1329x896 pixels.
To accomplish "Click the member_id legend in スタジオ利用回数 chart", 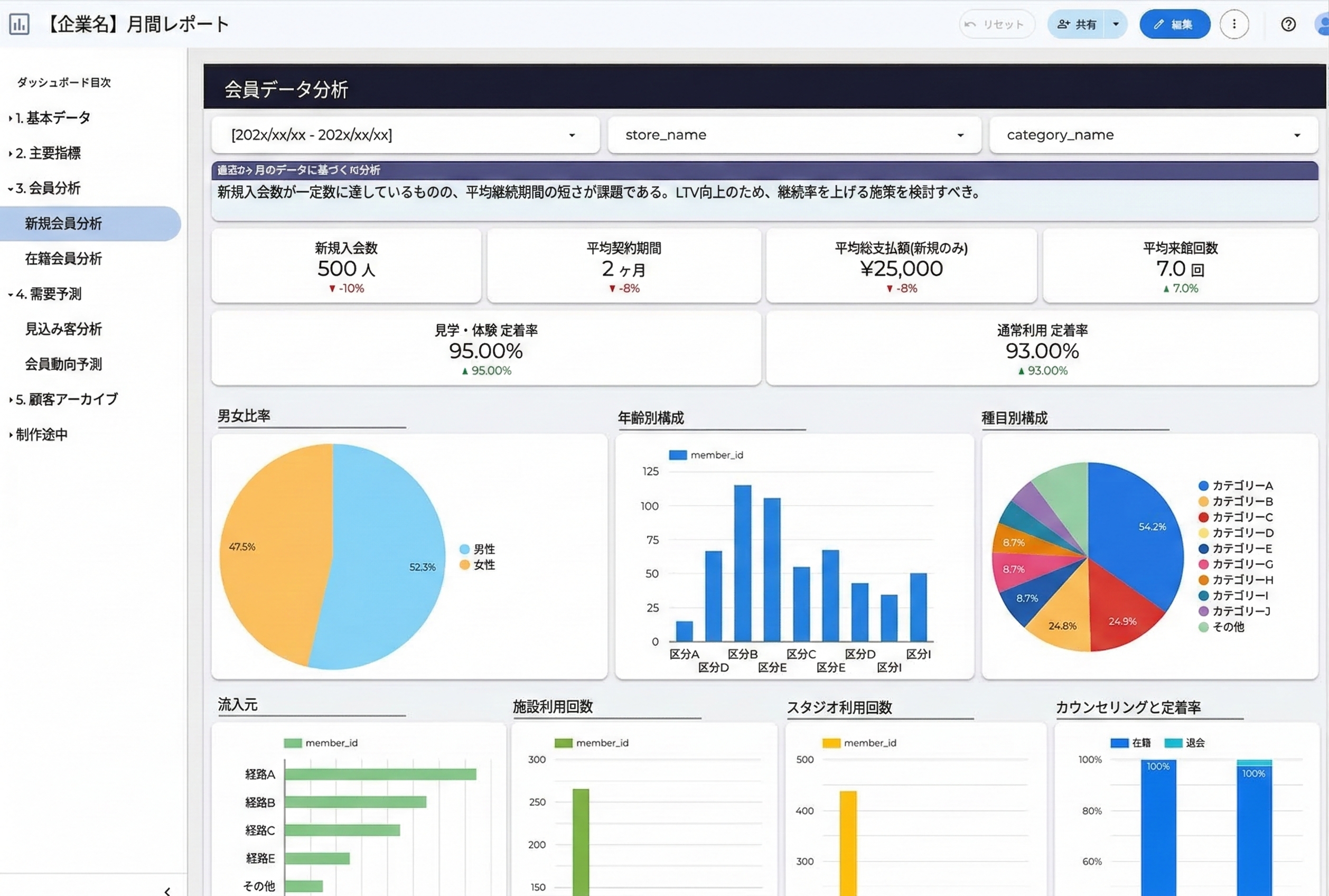I will 859,743.
